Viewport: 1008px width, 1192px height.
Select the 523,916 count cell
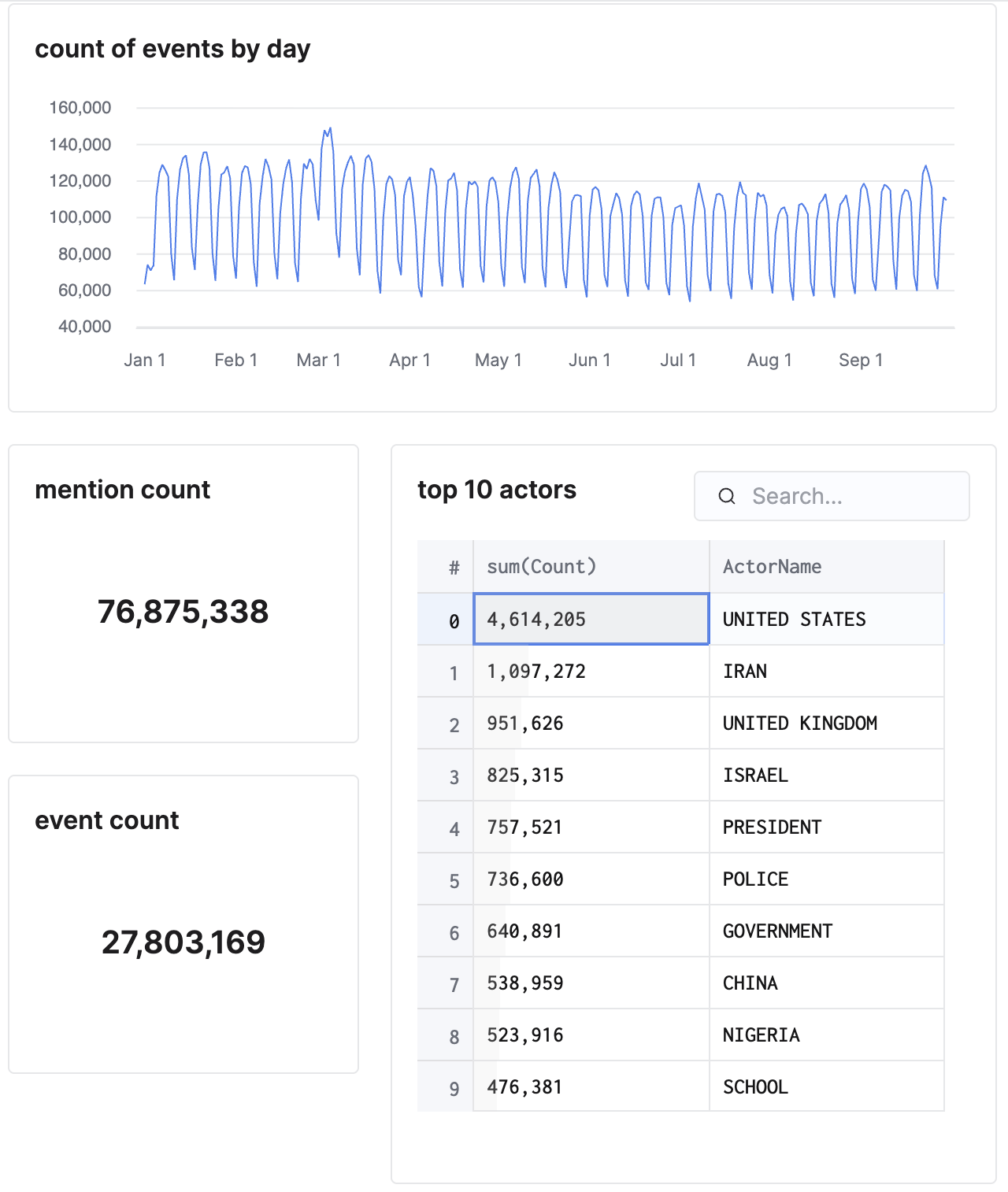point(591,1035)
